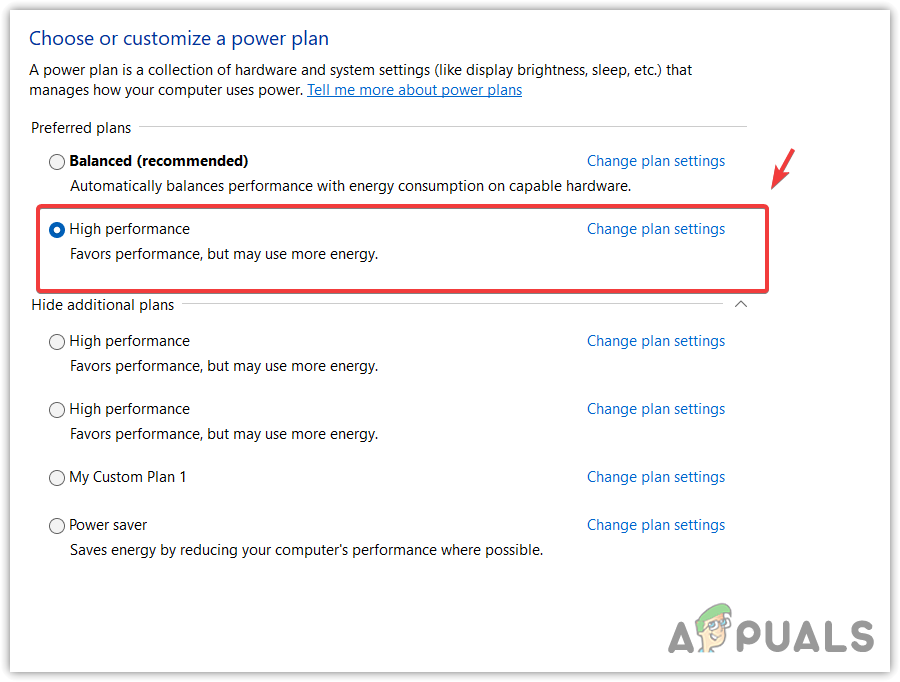Change plan settings for first additional High performance
900x682 pixels.
655,341
